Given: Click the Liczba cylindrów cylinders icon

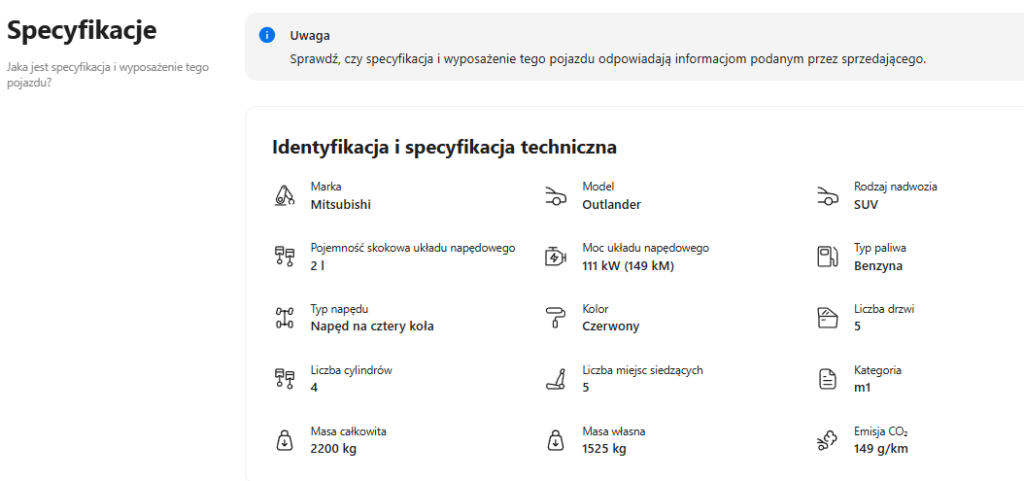Looking at the screenshot, I should [x=284, y=379].
